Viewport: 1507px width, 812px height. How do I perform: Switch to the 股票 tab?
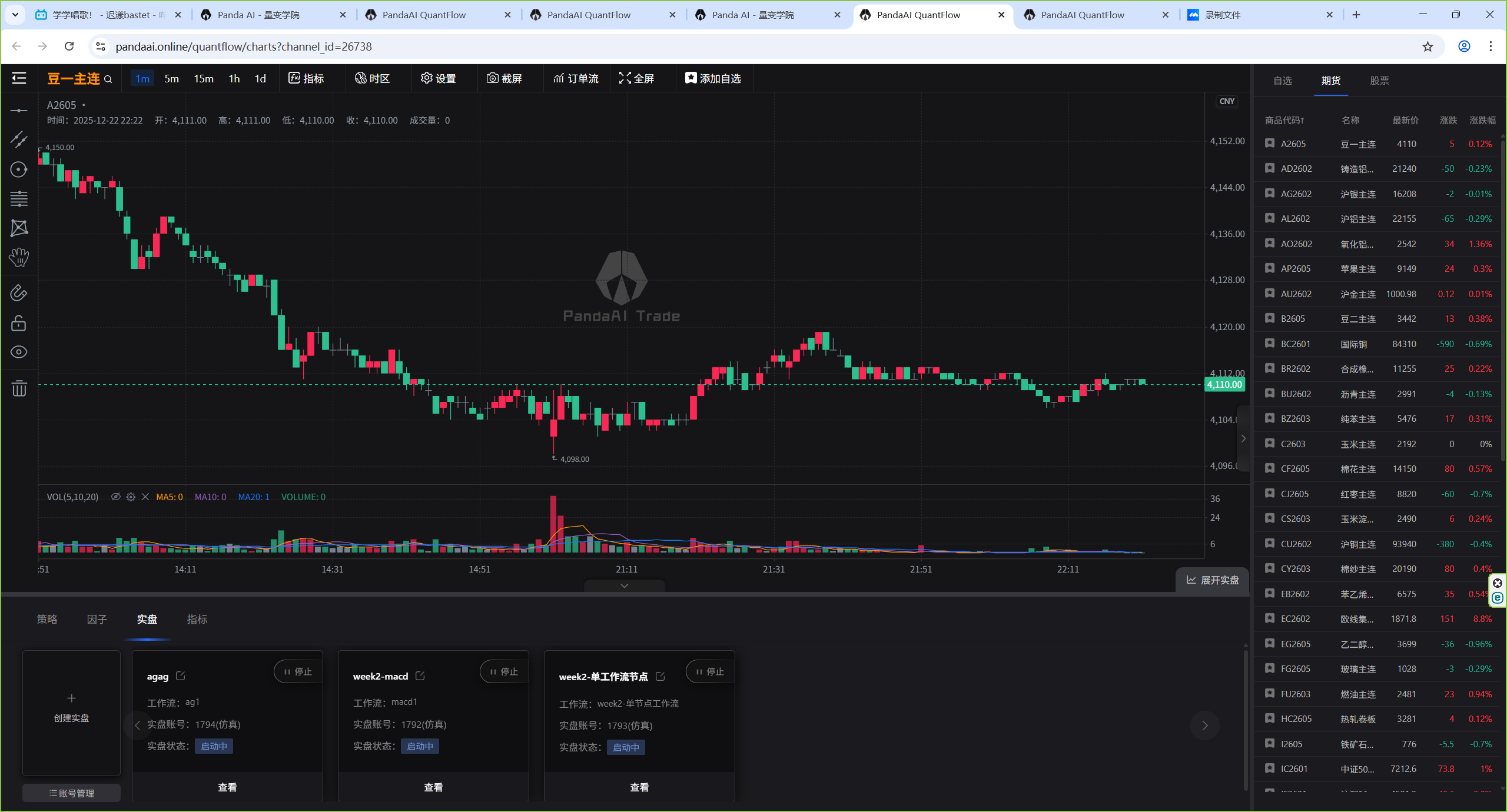(1379, 81)
